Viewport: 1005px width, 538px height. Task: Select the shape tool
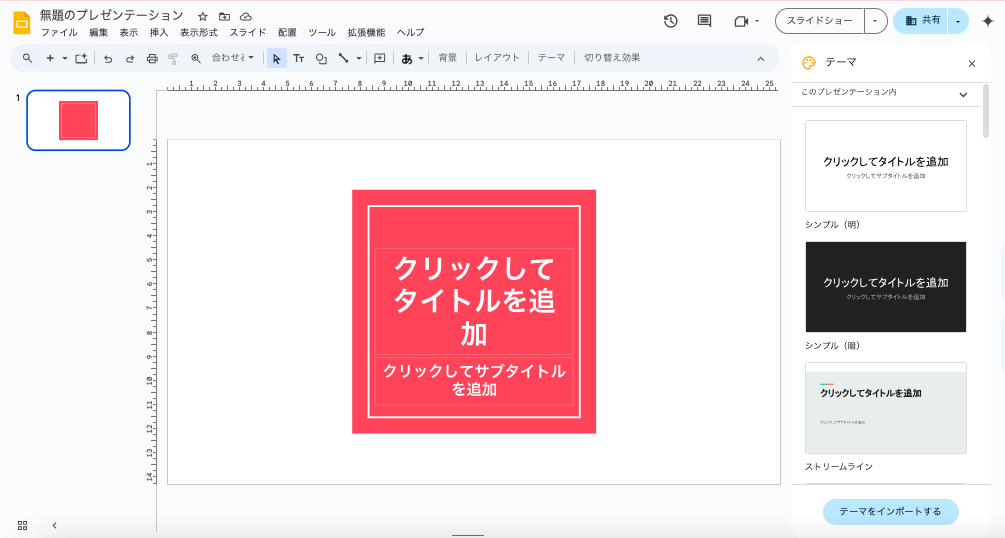[321, 58]
